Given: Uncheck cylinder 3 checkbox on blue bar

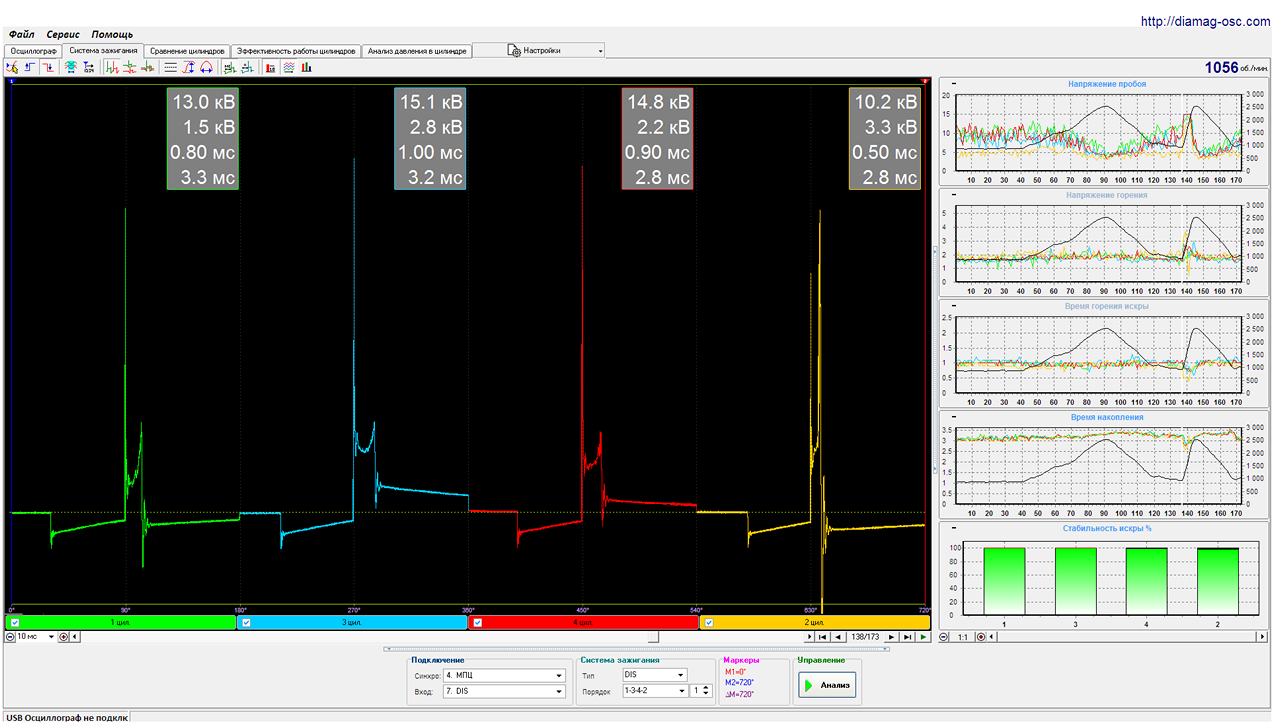Looking at the screenshot, I should (247, 622).
